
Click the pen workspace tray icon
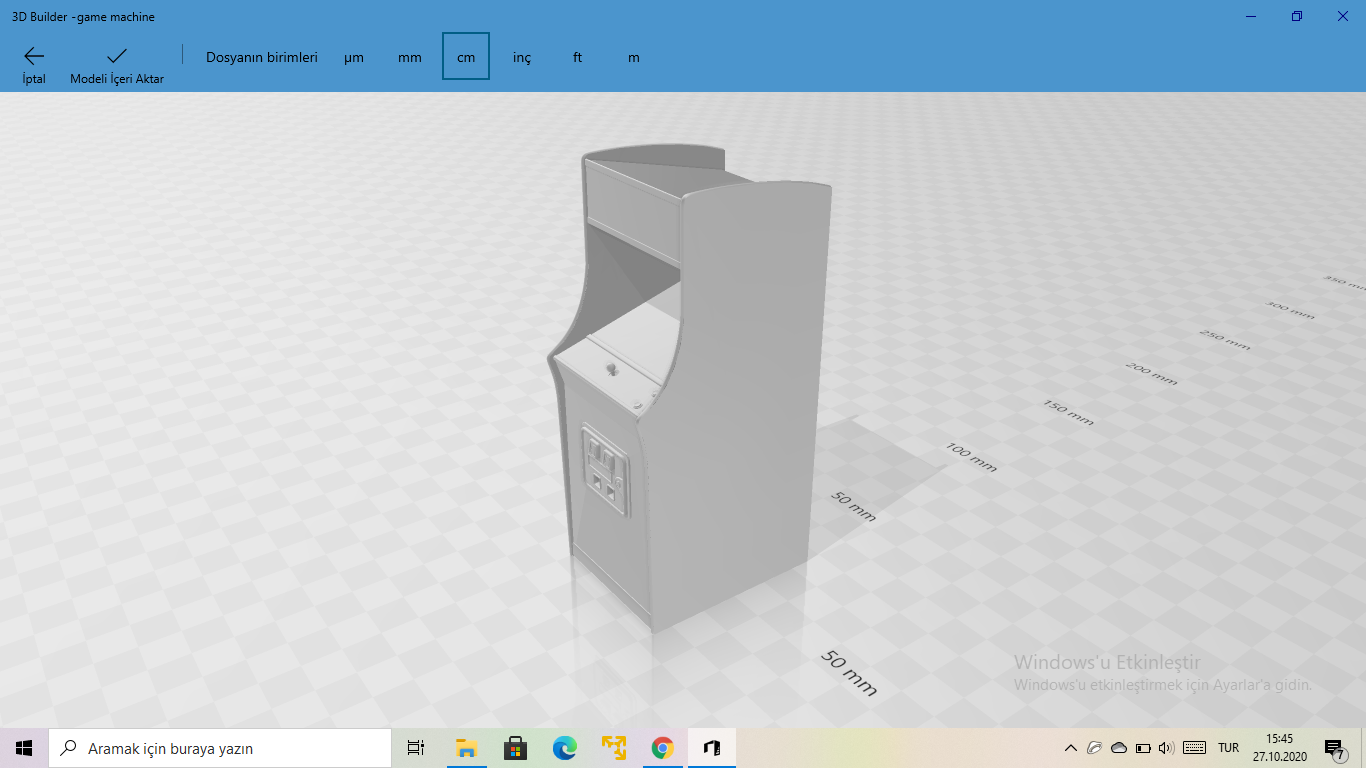[1095, 748]
